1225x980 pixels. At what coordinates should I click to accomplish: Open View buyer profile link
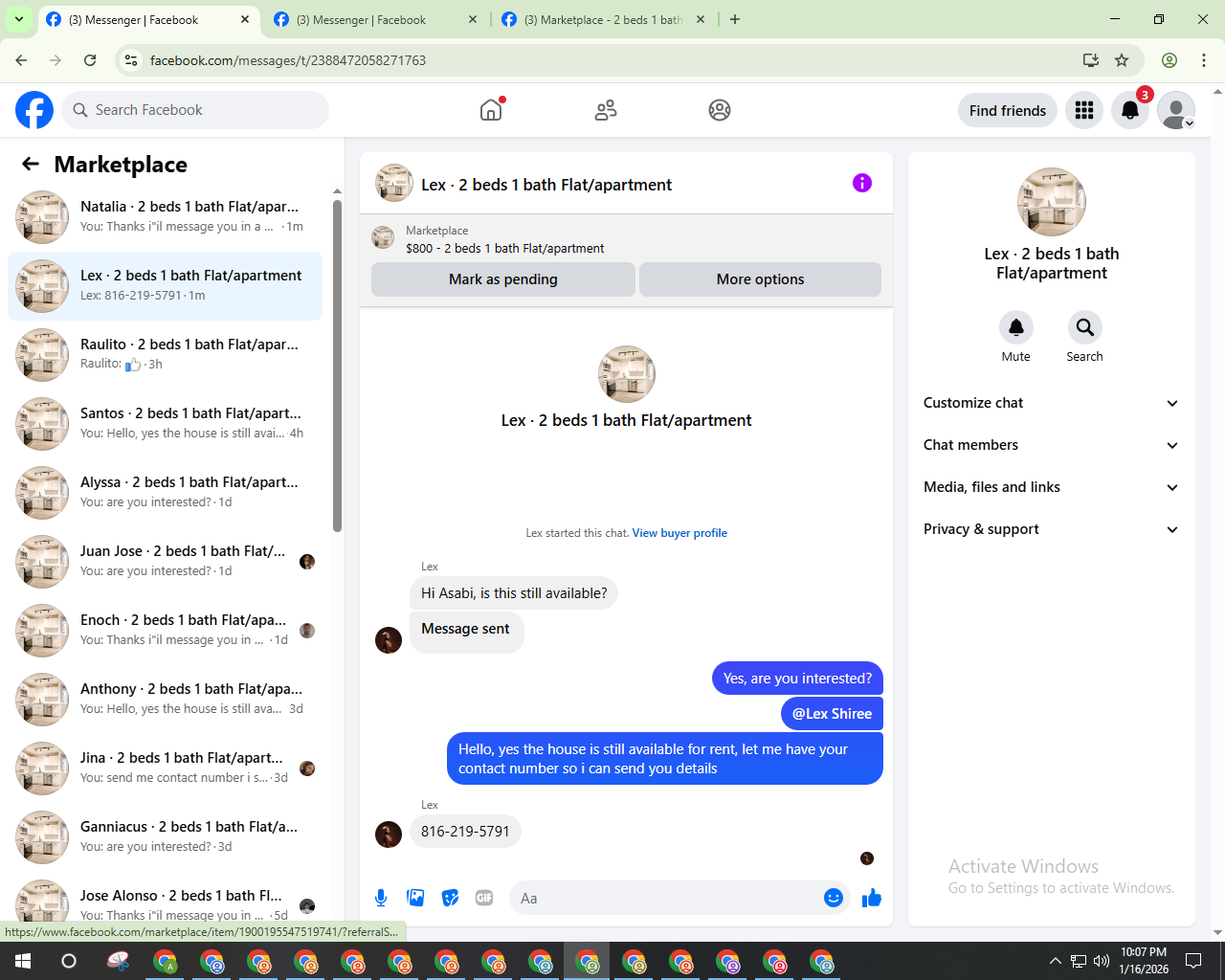coord(679,533)
